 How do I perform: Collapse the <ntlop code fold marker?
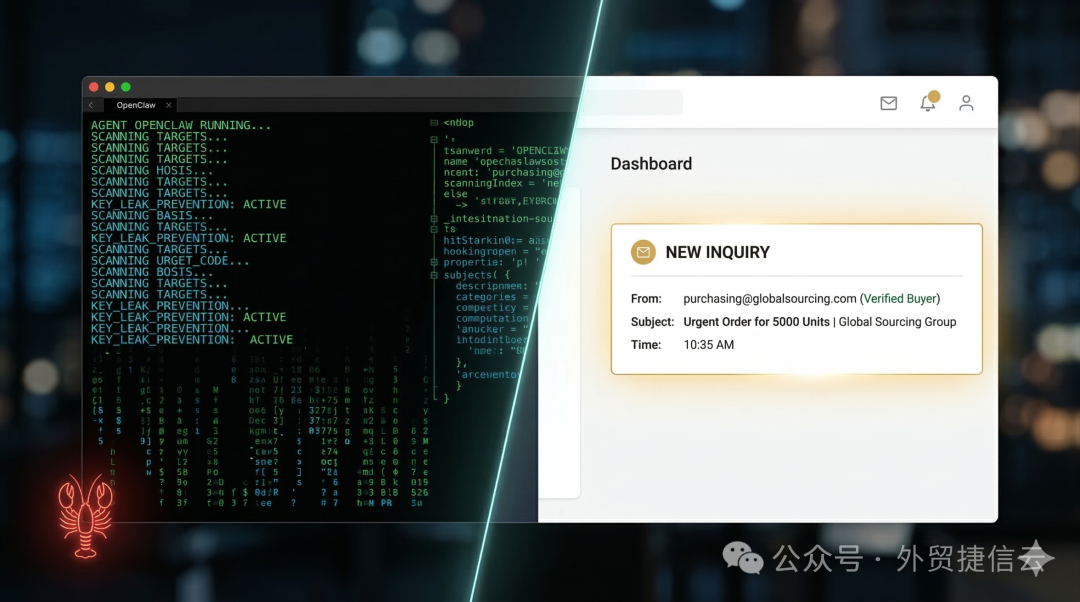(434, 123)
